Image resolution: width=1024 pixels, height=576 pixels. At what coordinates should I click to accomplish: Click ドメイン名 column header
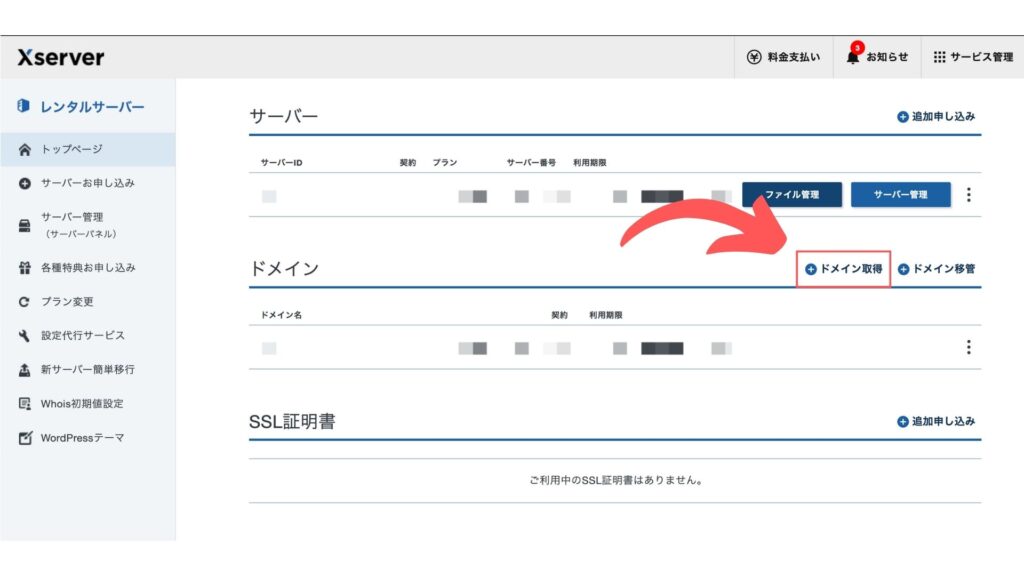coord(281,315)
